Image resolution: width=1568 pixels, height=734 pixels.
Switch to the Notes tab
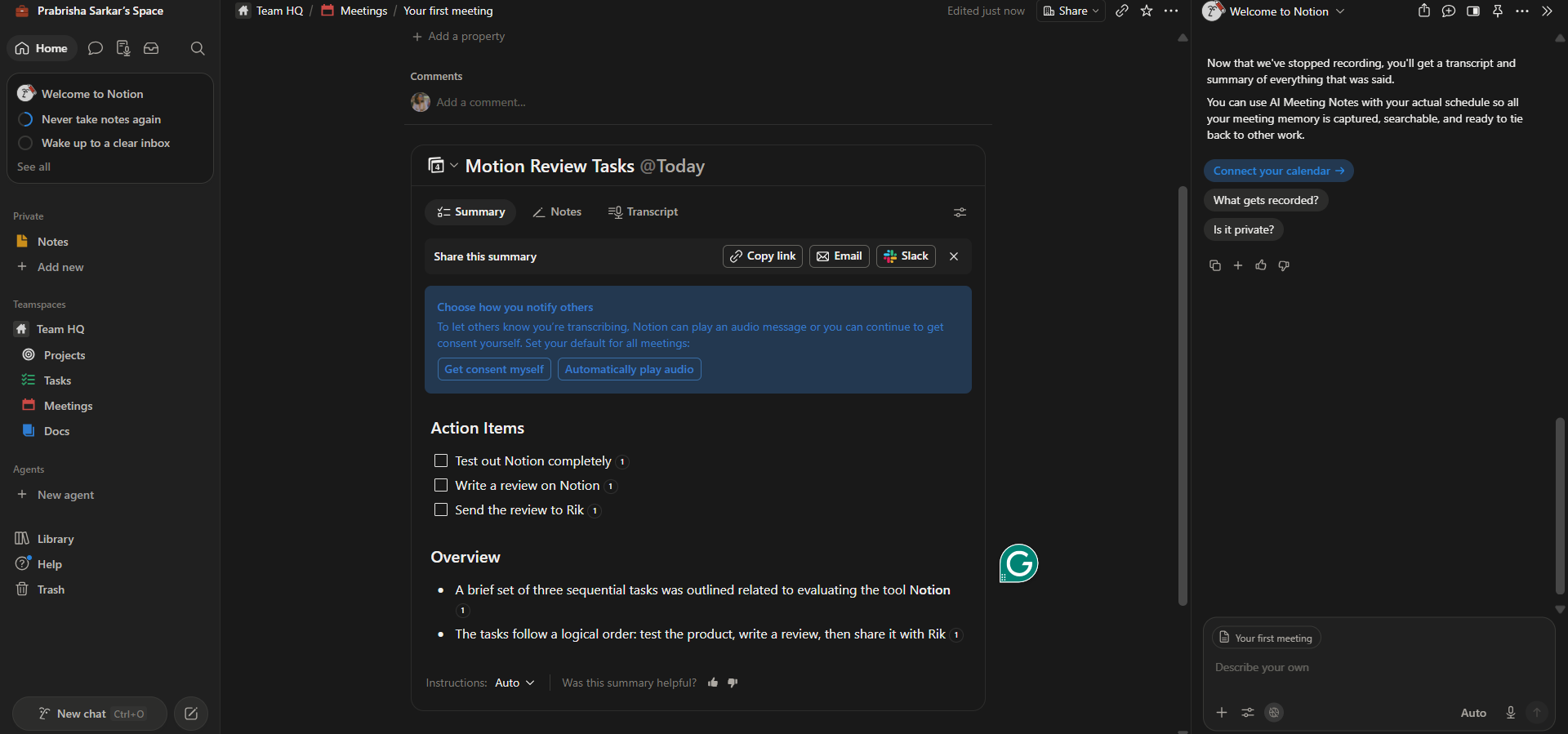557,211
